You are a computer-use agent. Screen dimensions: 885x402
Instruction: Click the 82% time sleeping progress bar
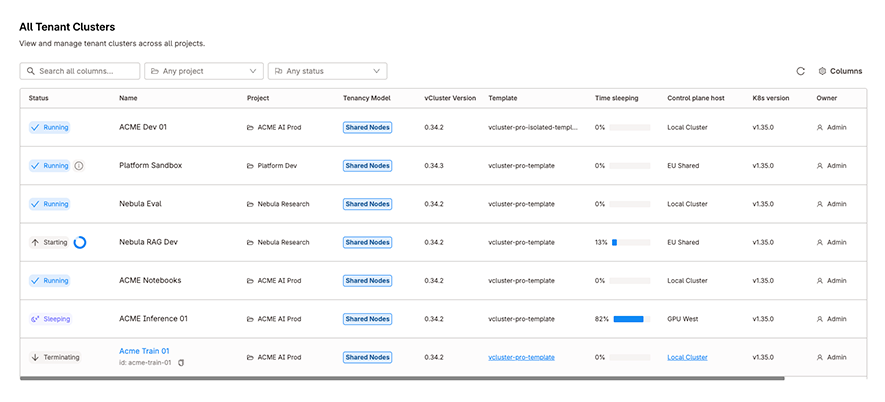point(632,319)
